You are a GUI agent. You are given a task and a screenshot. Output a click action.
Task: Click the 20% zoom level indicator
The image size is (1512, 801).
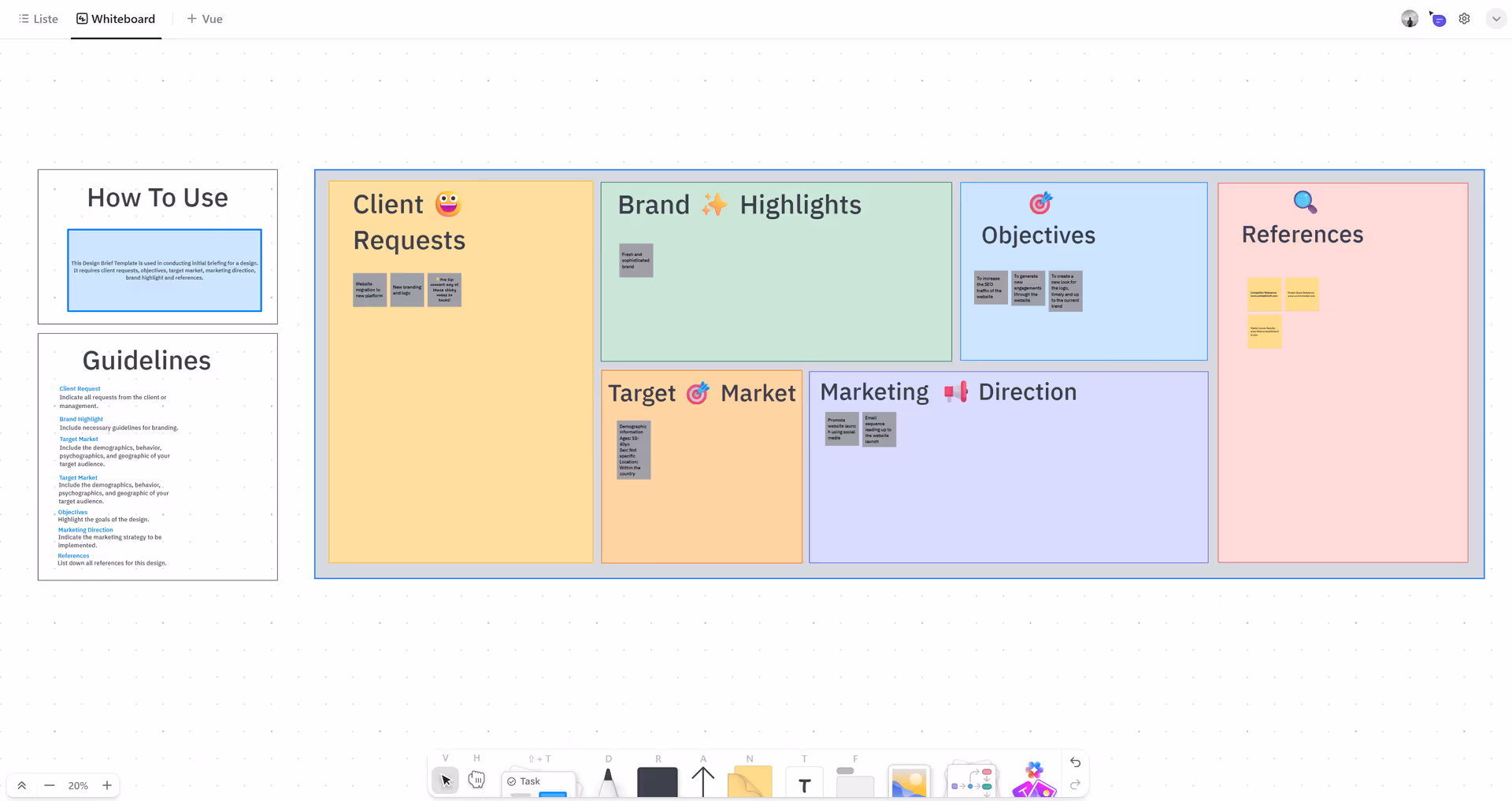click(x=78, y=785)
